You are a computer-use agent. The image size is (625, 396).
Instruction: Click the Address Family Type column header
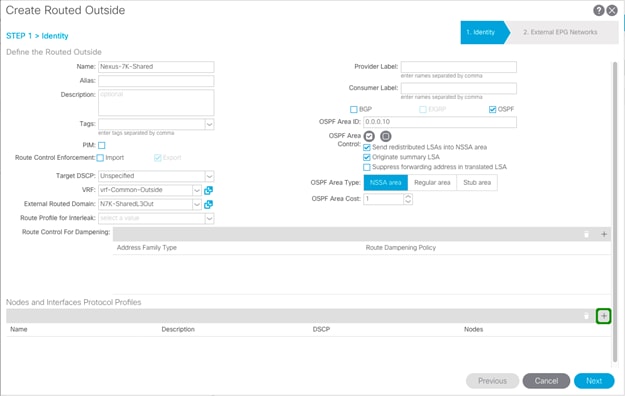tap(146, 248)
